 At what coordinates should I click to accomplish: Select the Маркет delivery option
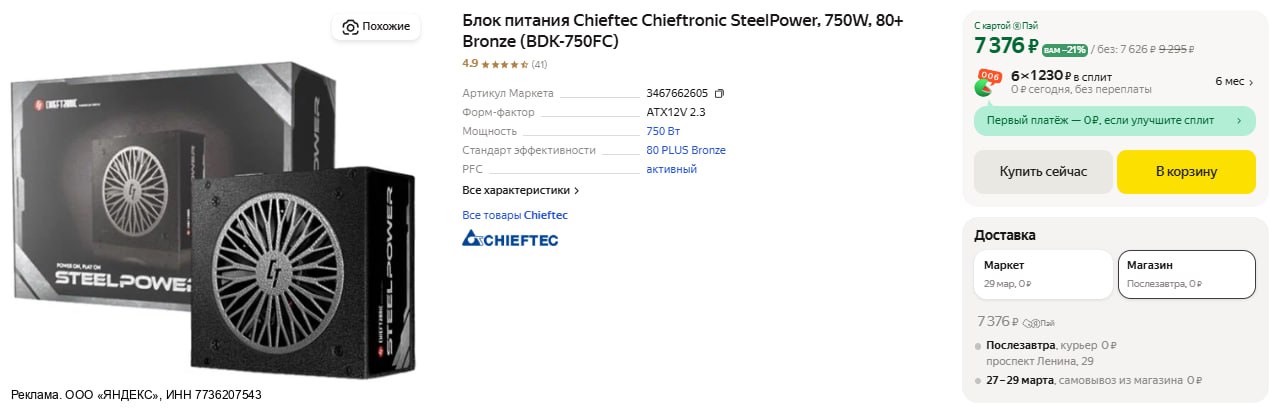[1043, 274]
